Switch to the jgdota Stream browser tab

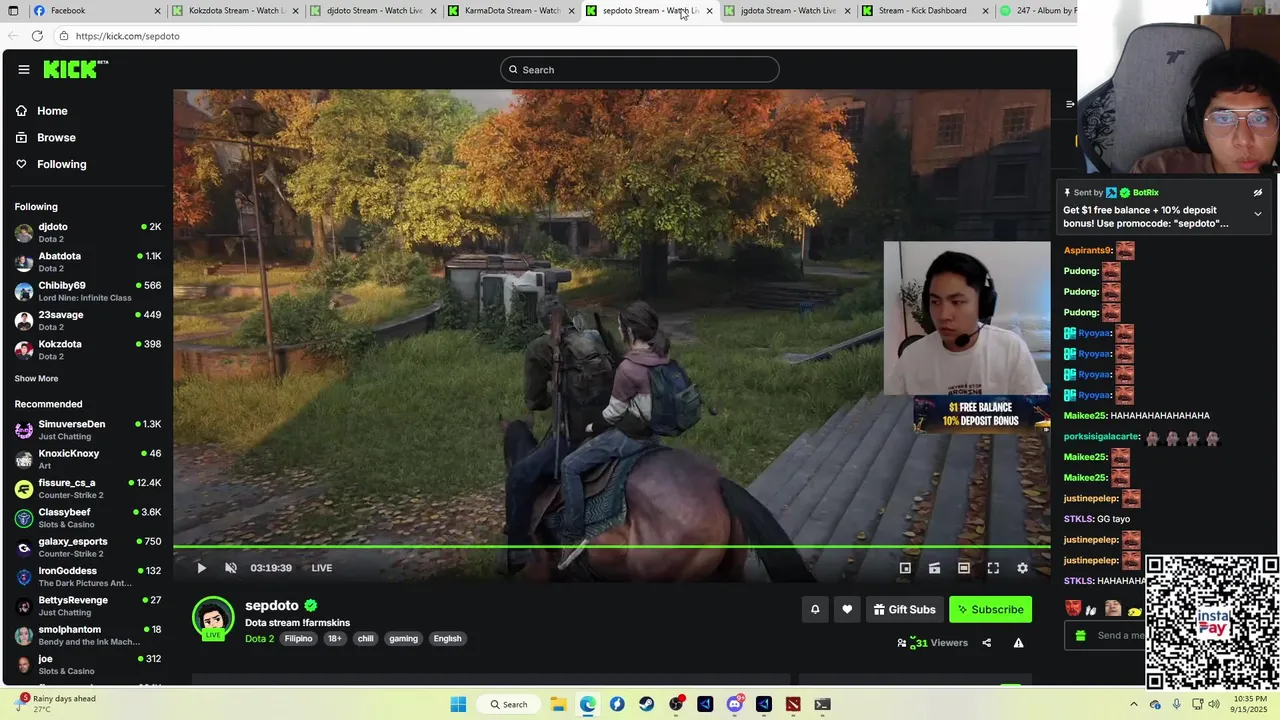click(788, 11)
